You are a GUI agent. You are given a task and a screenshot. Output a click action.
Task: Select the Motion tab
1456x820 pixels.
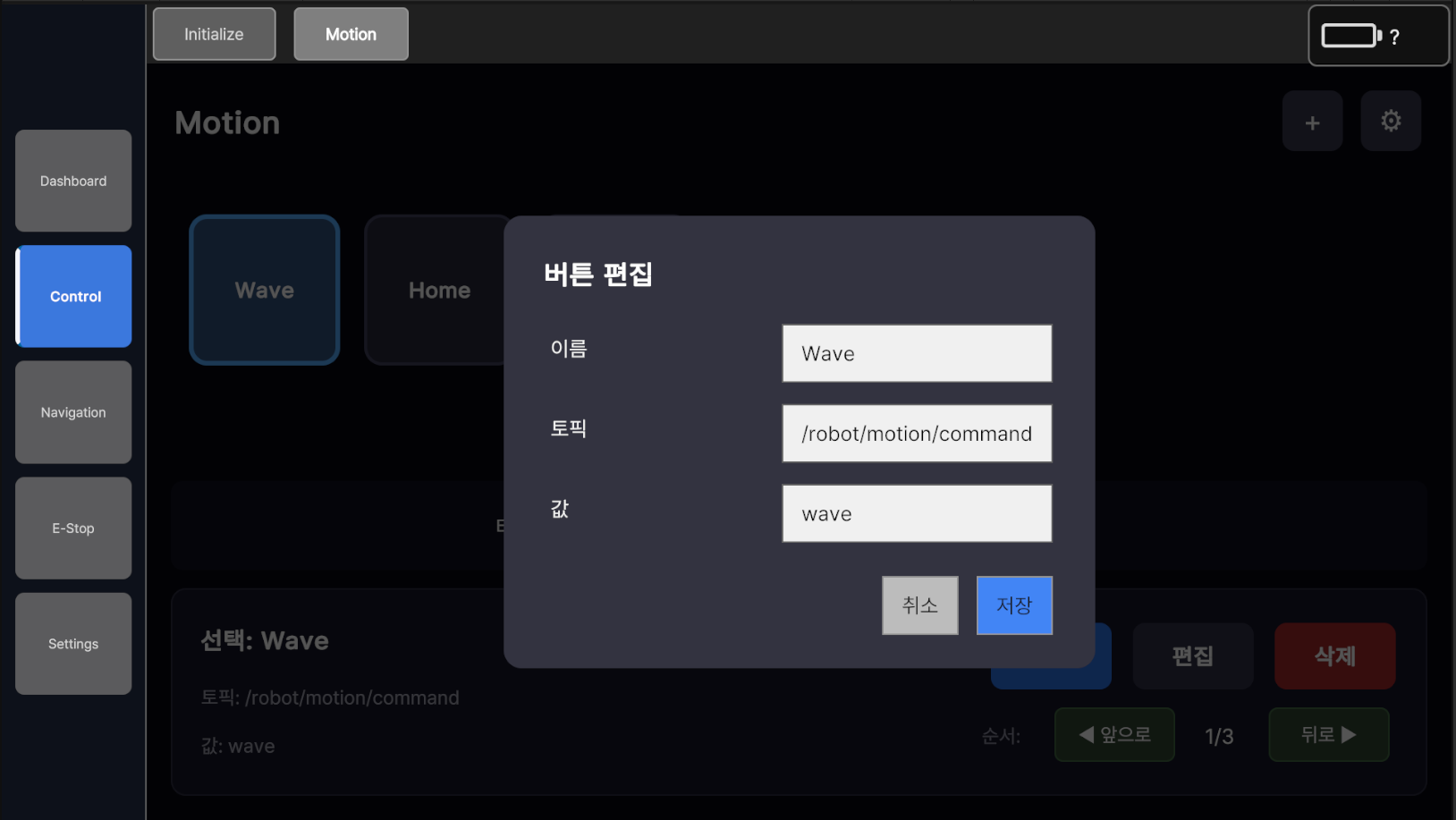351,34
